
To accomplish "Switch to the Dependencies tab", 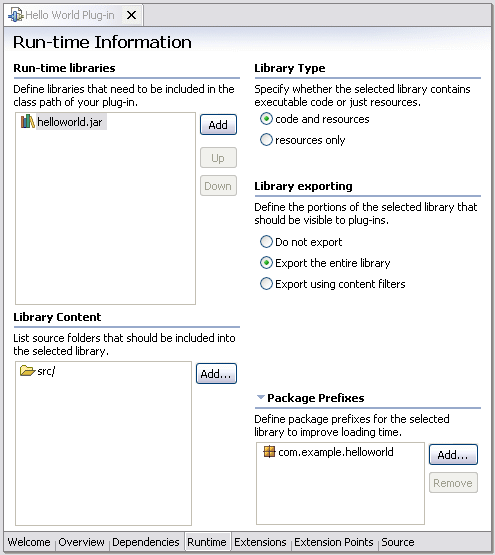I will [146, 542].
